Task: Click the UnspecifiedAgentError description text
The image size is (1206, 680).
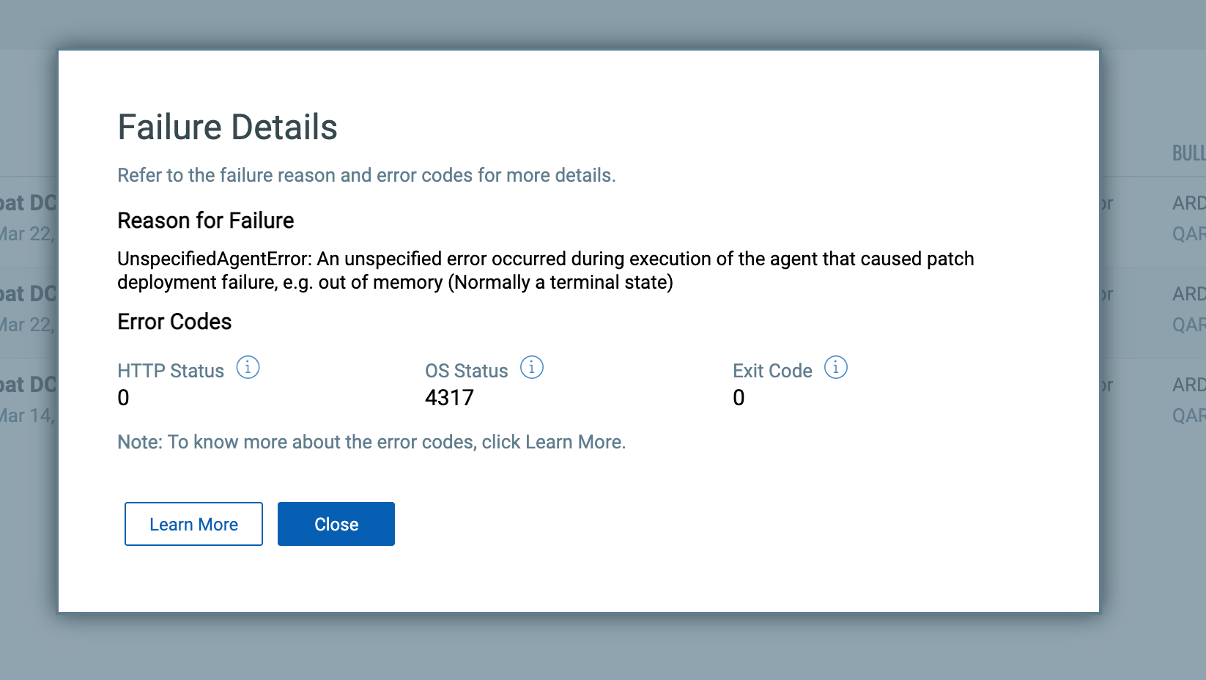Action: (x=545, y=270)
